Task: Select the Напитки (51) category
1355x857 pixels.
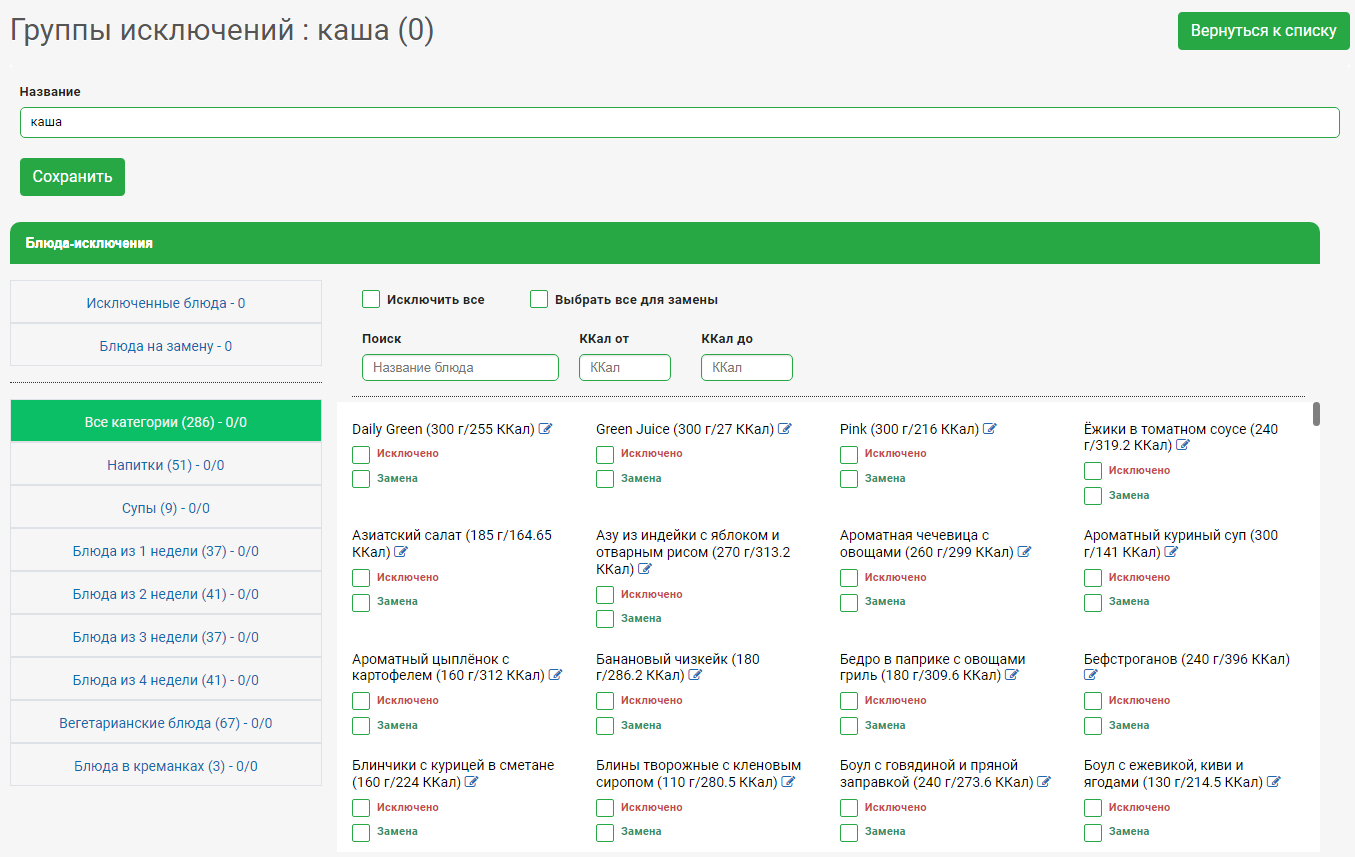Action: click(x=166, y=465)
